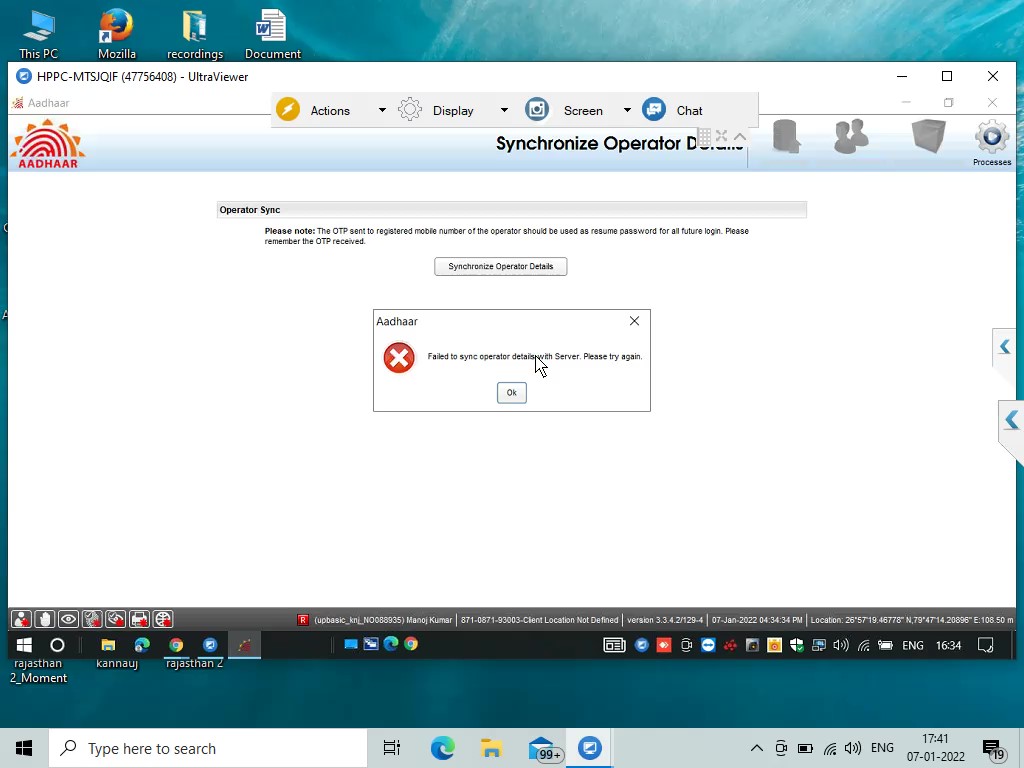
Task: Expand the upper side-panel arrow on right edge
Action: 1005,347
